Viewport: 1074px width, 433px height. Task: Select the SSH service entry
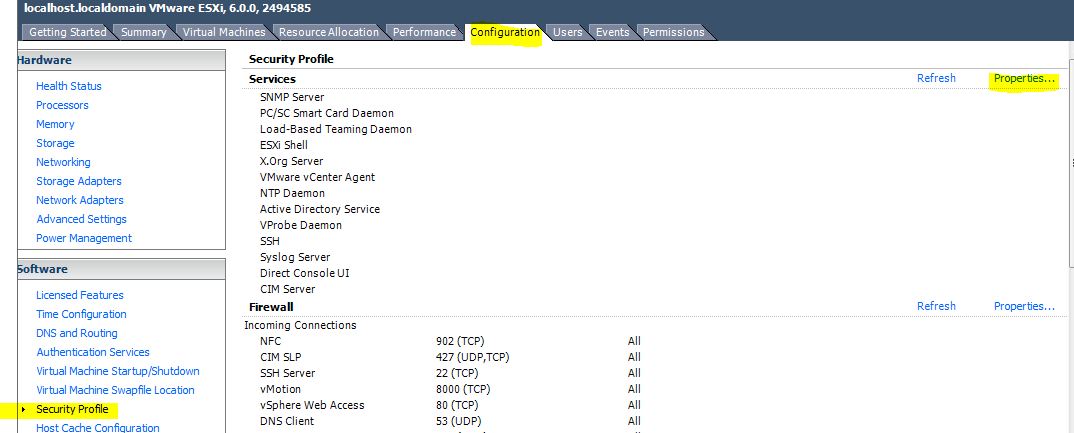point(270,241)
